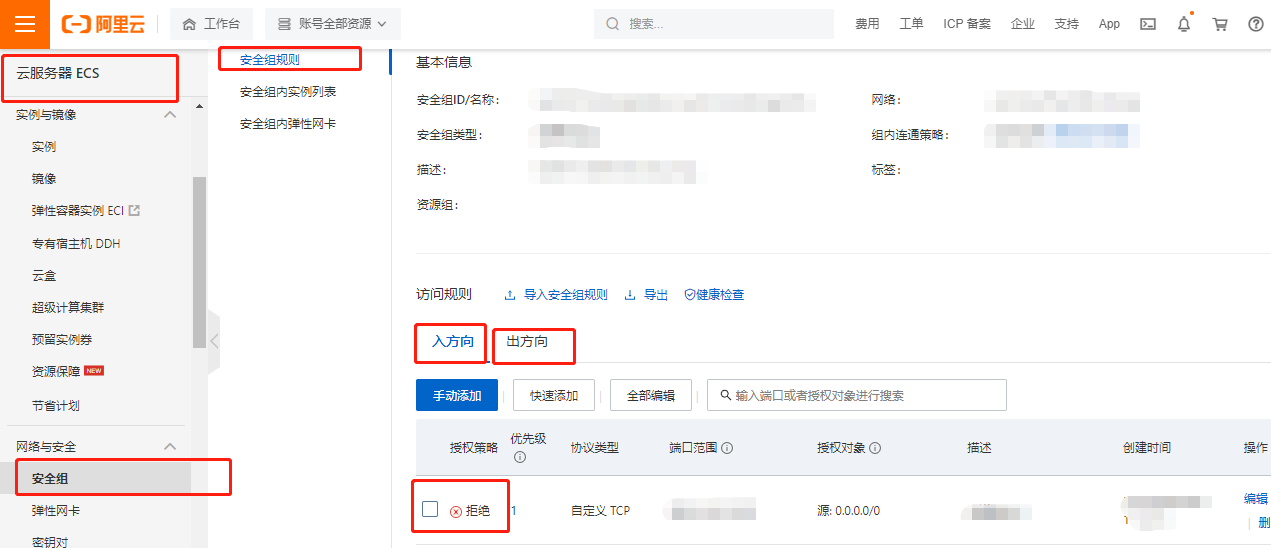1271x548 pixels.
Task: Click the sidebar vertical scrollbar
Action: 199,262
